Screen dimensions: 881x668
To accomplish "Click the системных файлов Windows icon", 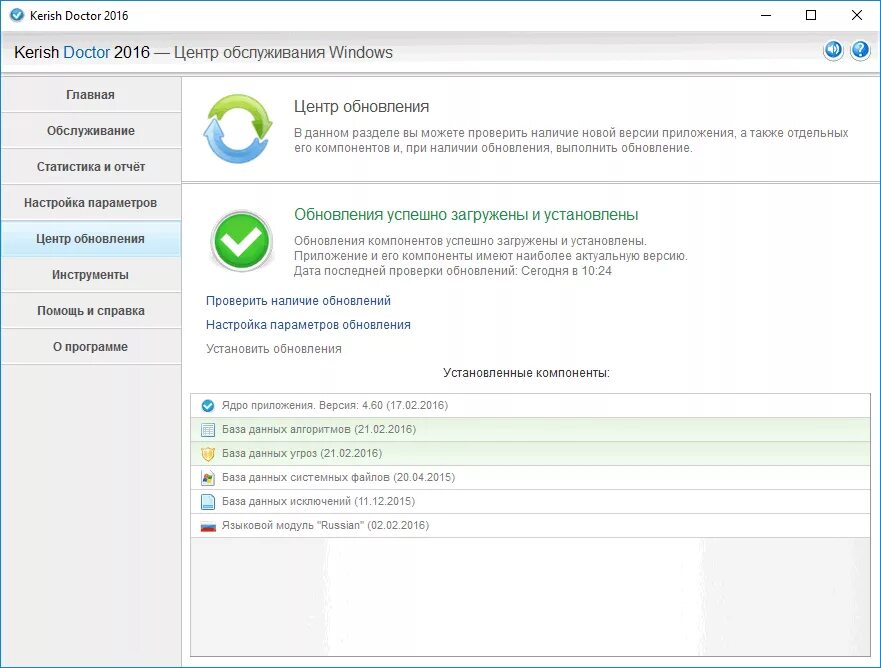I will tap(208, 478).
